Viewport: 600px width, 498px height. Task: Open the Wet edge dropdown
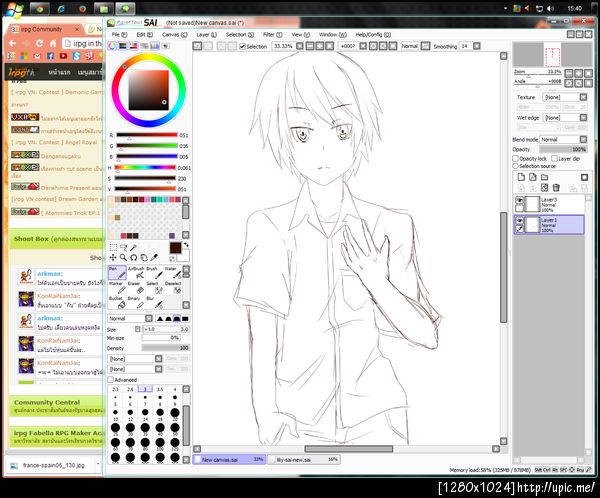tap(565, 118)
